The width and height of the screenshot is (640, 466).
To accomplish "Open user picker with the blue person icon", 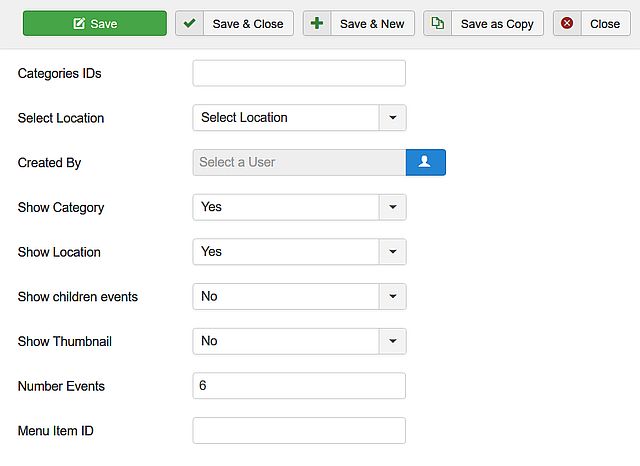I will [425, 162].
